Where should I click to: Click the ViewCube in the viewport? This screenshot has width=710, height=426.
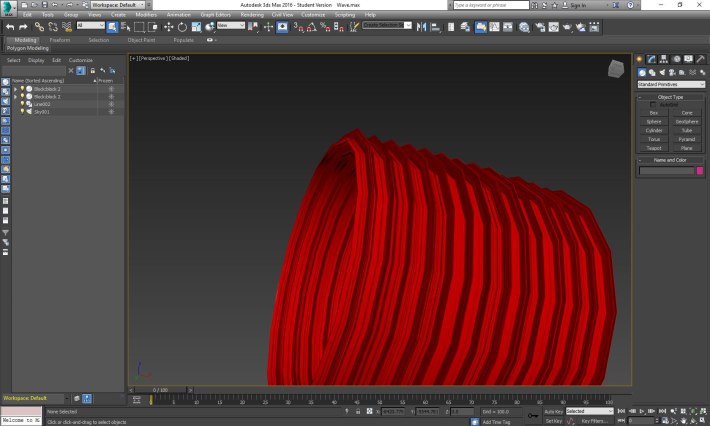[x=616, y=69]
